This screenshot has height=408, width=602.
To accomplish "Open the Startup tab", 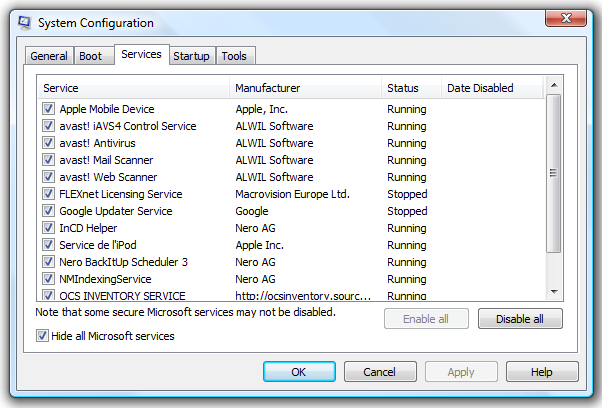I will pos(191,56).
